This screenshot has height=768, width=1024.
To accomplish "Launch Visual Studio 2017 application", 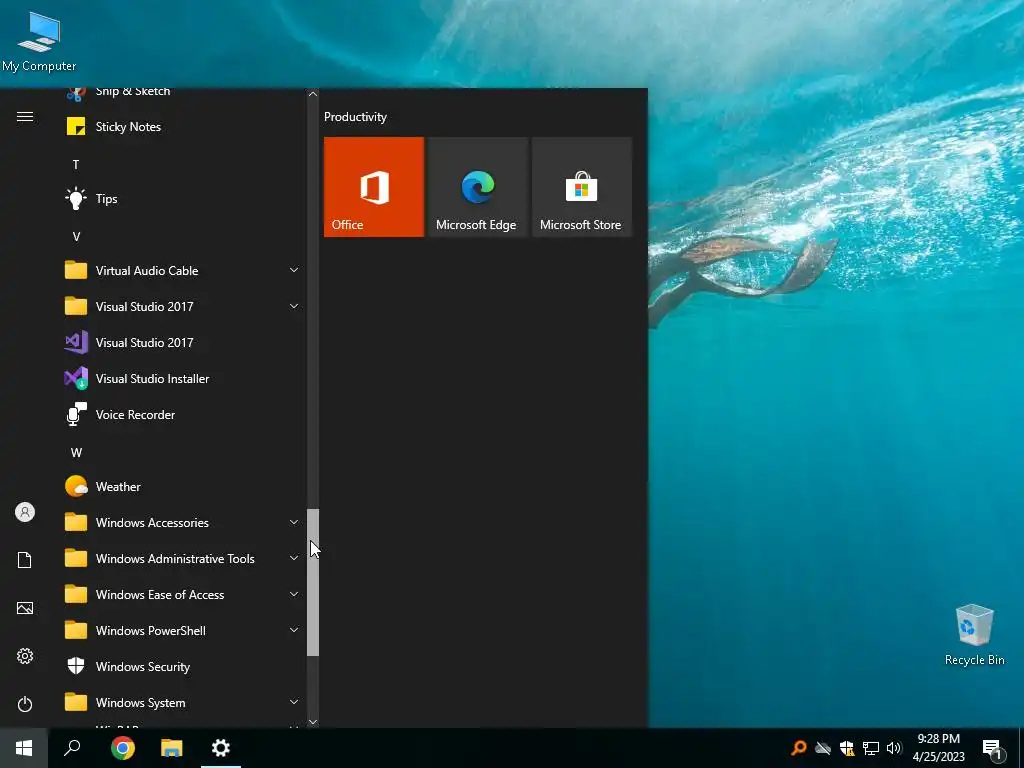I will tap(182, 342).
